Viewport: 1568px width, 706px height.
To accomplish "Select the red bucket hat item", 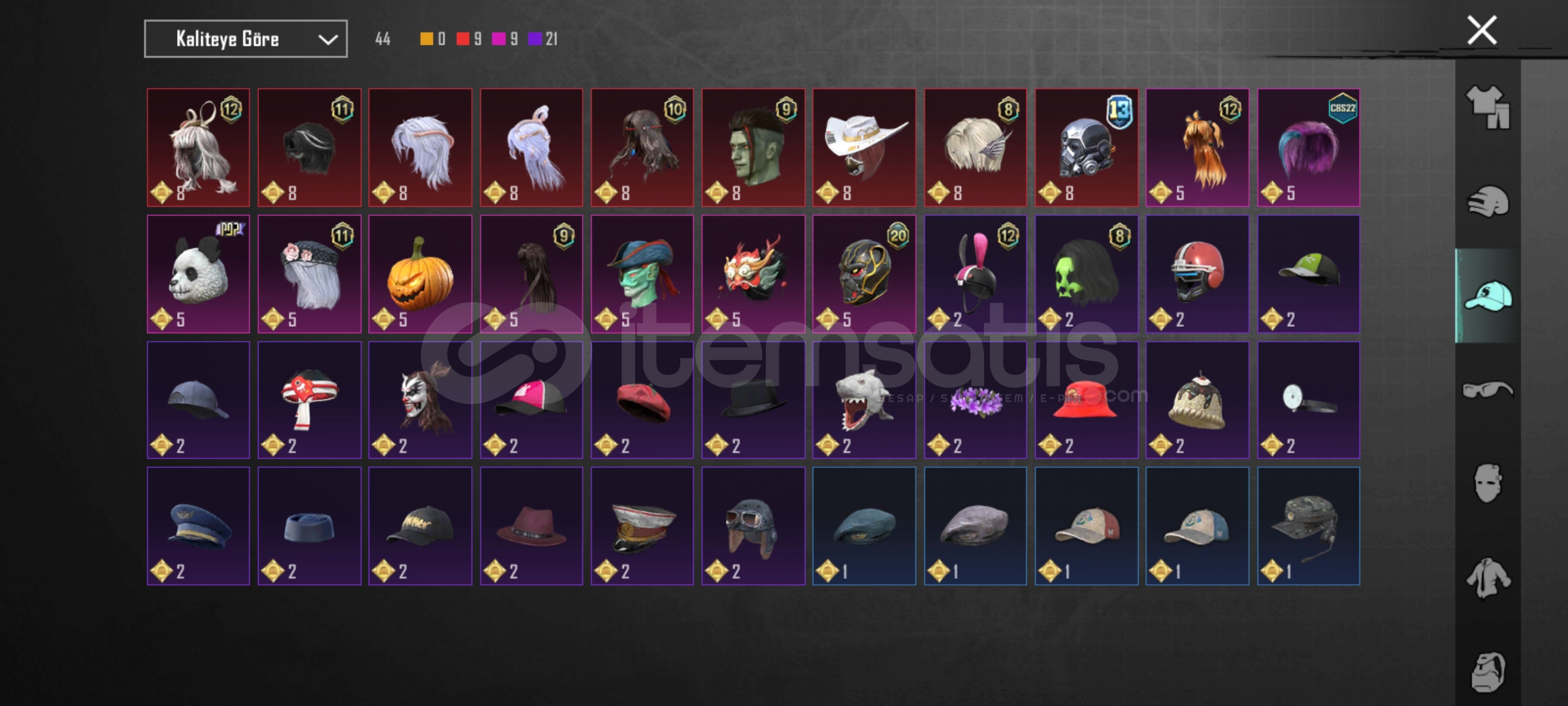I will click(x=1086, y=400).
